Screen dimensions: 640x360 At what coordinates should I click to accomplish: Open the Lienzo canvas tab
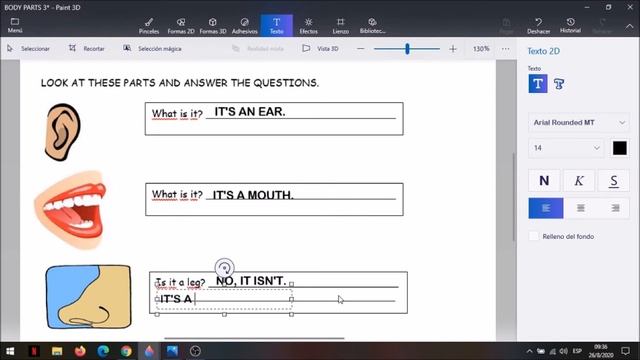[340, 25]
